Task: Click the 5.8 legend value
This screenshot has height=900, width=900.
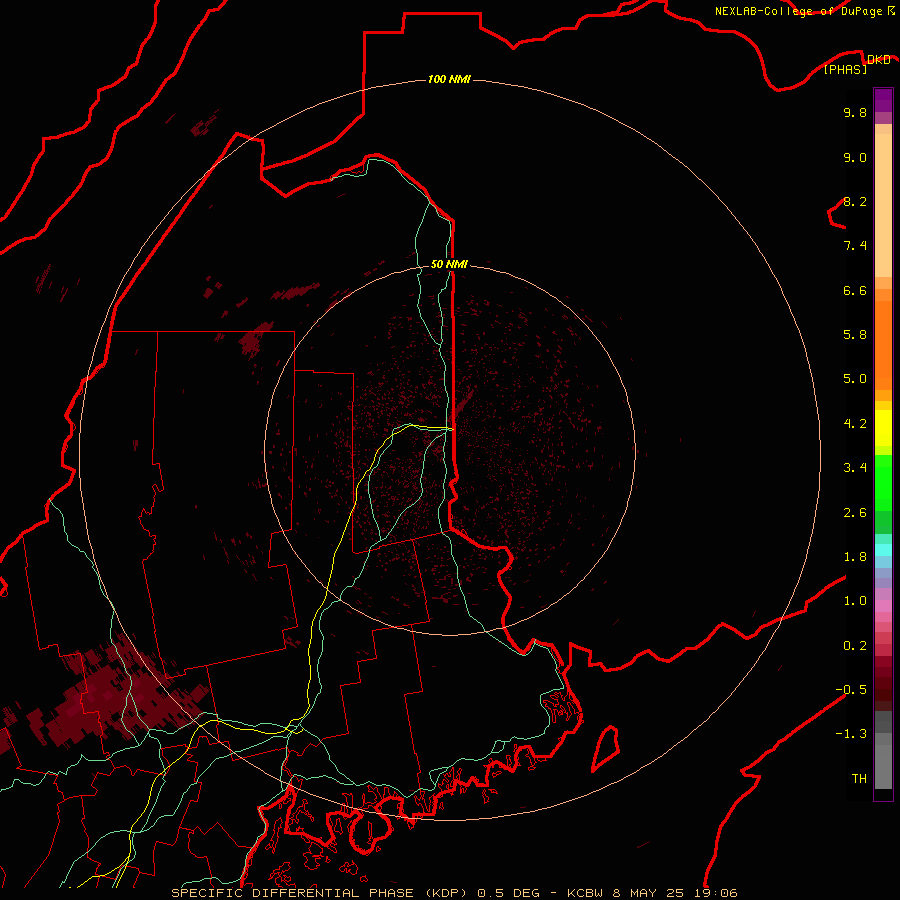Action: (855, 335)
